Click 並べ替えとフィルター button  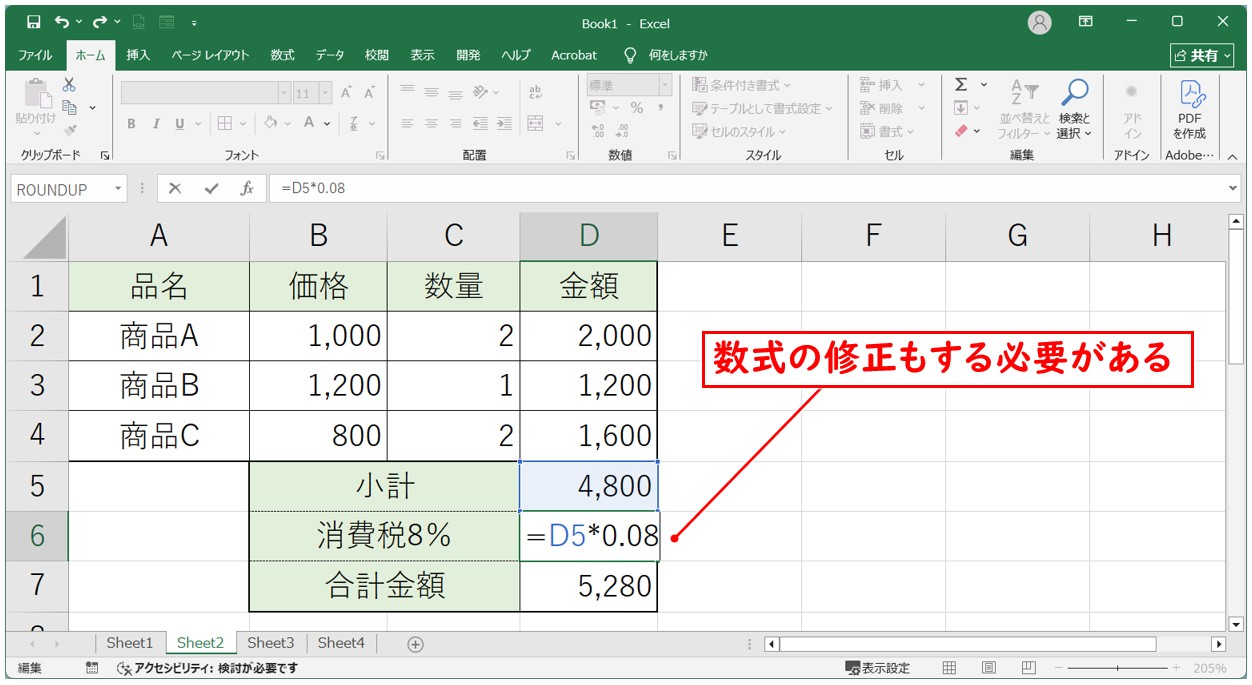[x=1024, y=108]
